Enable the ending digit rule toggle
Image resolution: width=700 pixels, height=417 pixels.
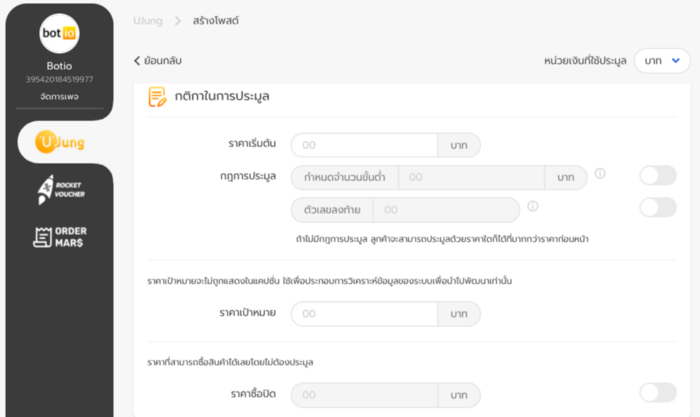coord(658,208)
